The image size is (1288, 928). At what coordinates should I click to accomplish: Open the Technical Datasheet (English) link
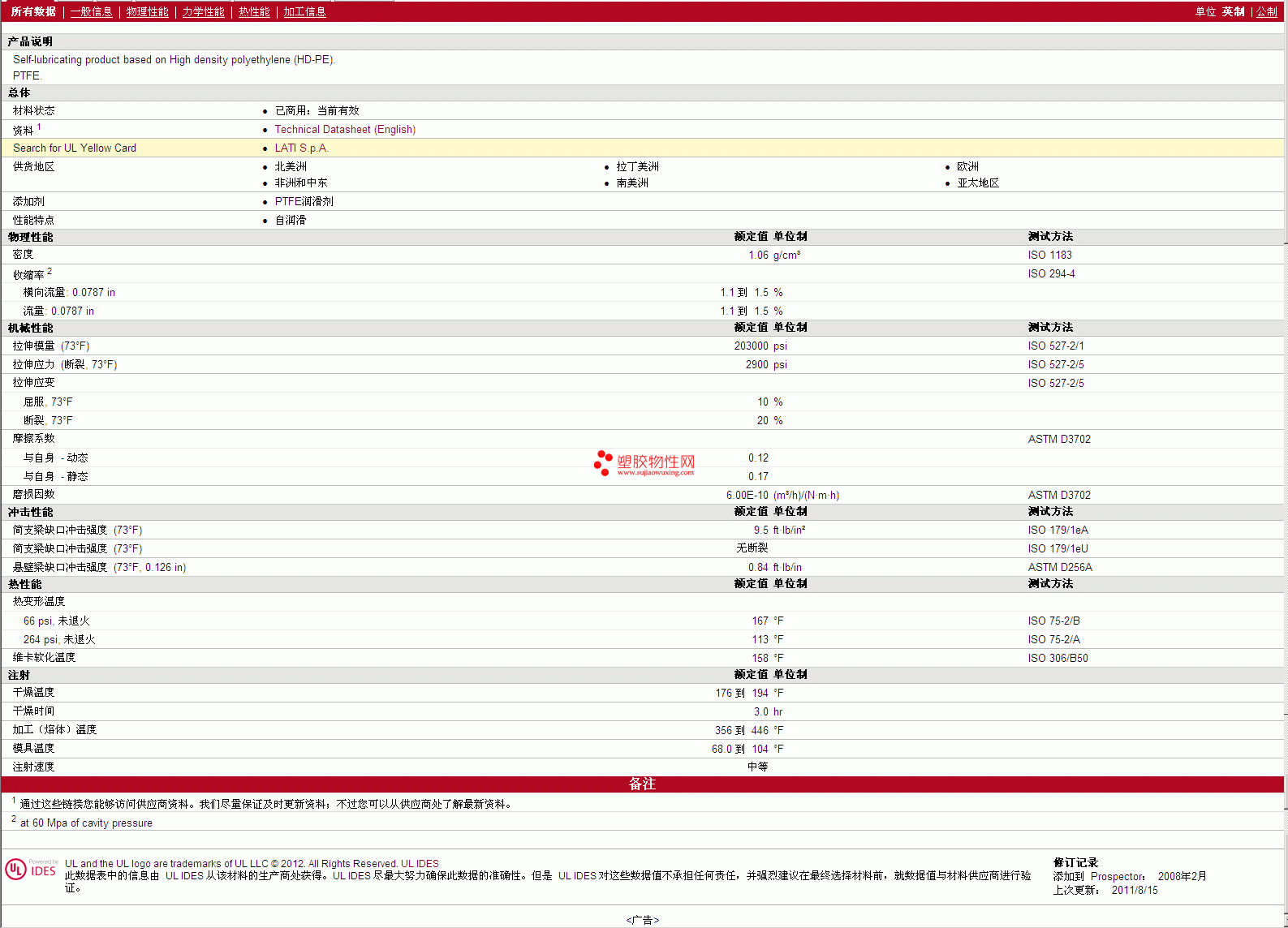(345, 129)
